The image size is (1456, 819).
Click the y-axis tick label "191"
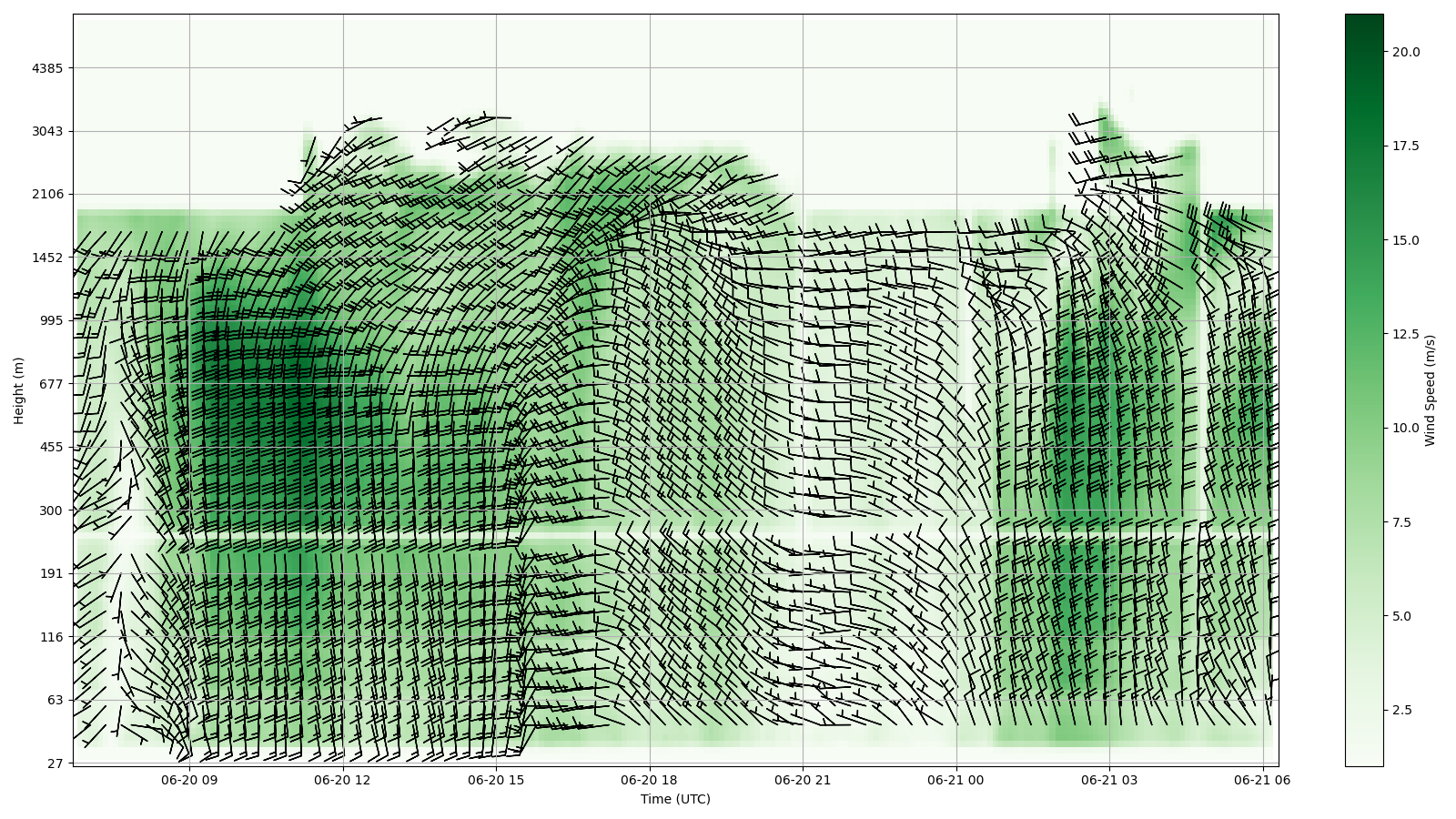pos(50,573)
